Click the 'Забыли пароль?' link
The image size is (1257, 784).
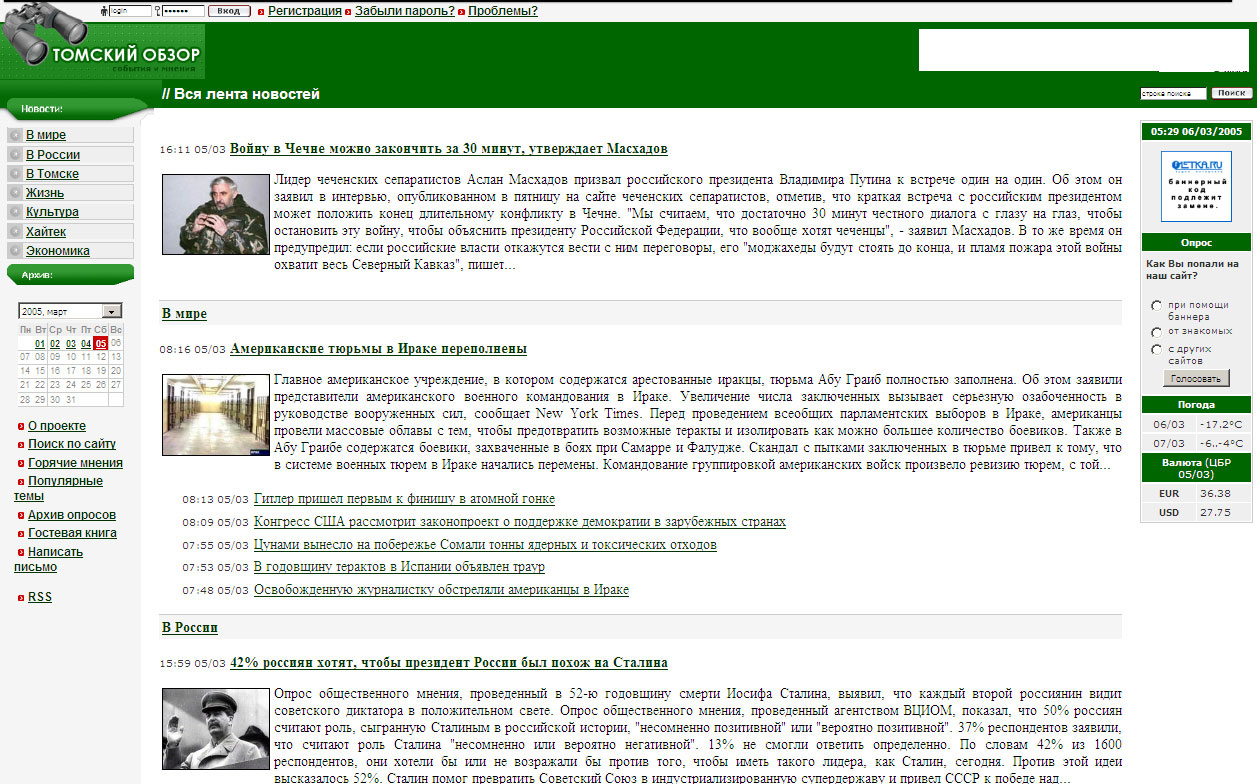pos(404,11)
